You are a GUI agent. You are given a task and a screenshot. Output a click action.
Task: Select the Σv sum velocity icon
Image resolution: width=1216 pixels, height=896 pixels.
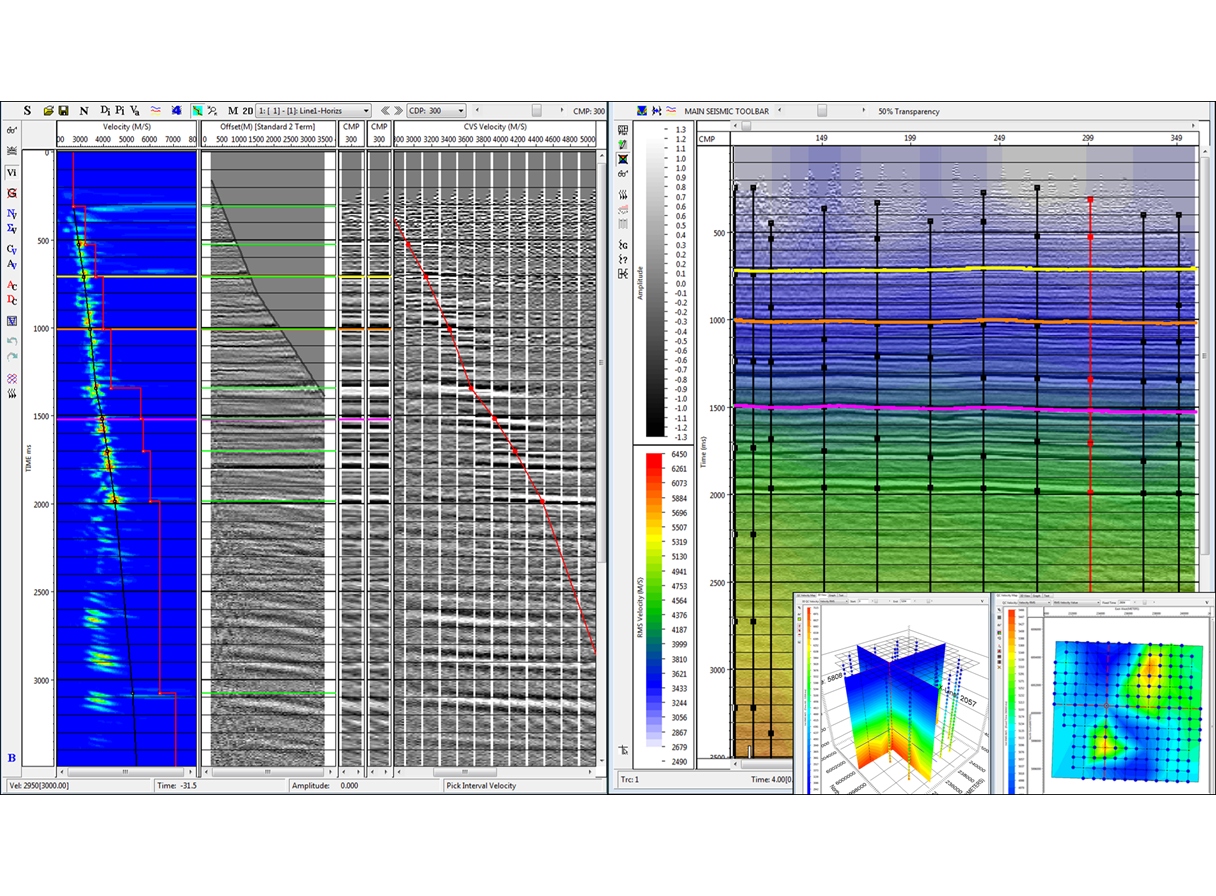tap(11, 229)
